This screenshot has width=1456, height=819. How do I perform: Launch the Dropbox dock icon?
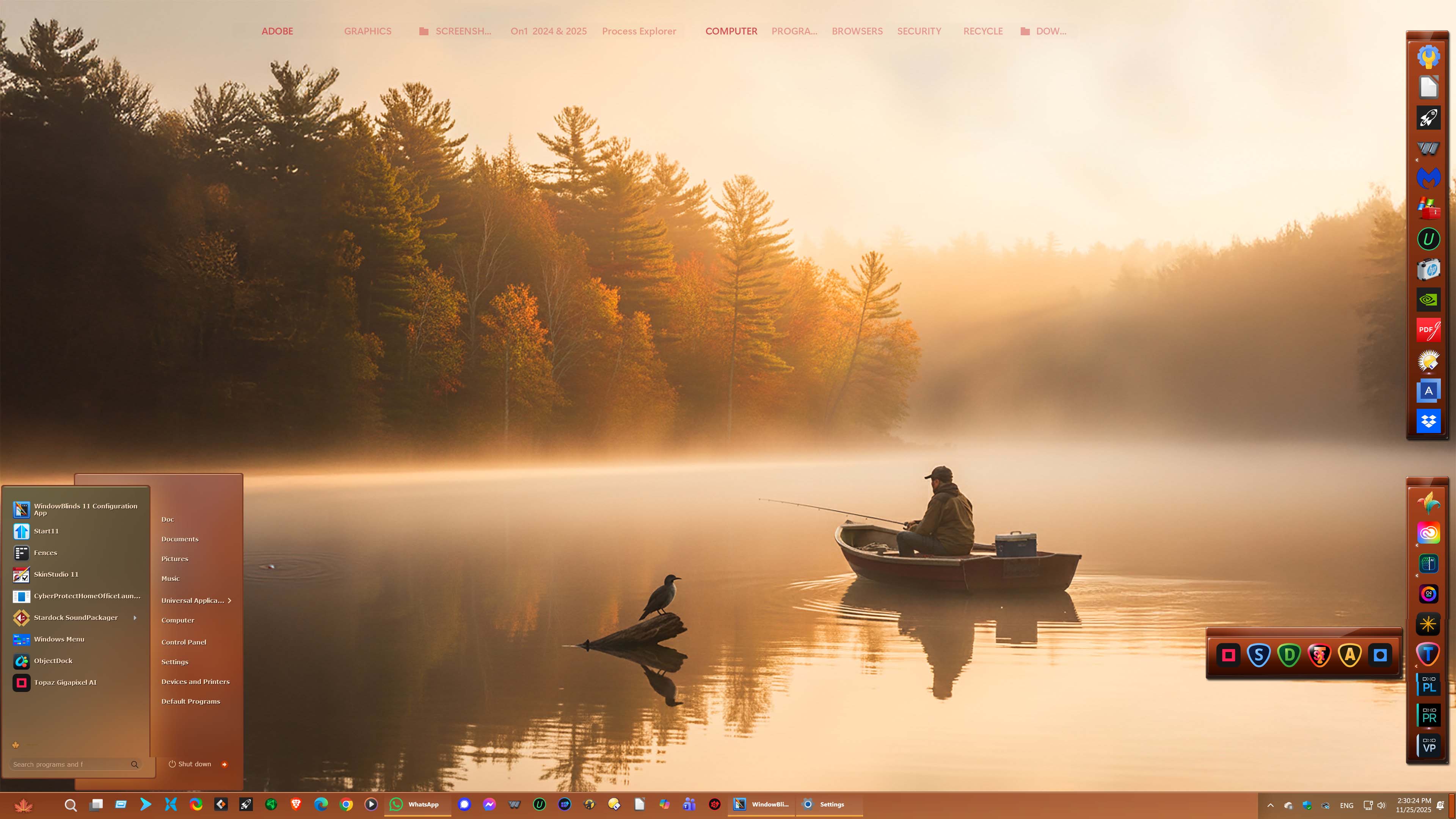point(1428,421)
